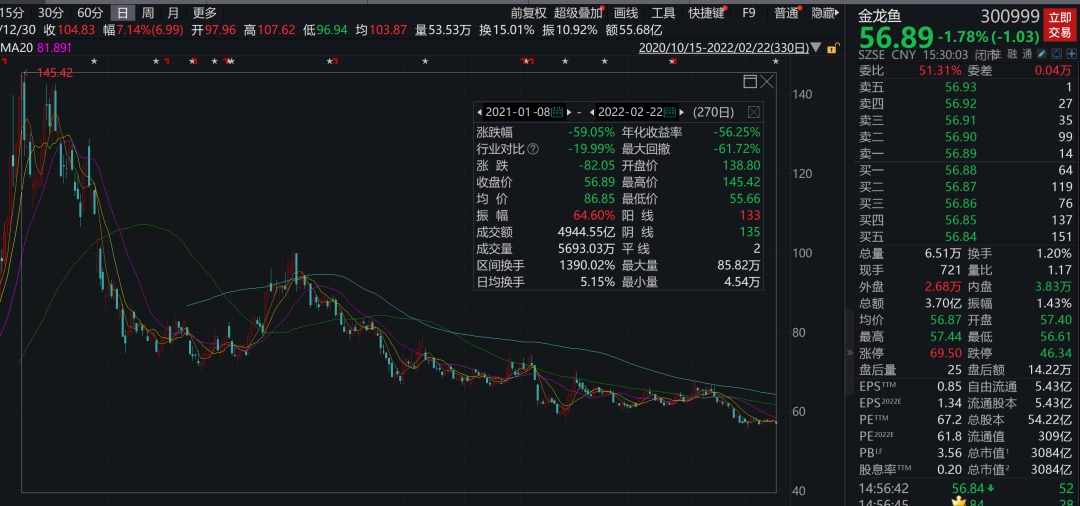
Task: Click the 外盘 value 2.68万
Action: pos(945,286)
